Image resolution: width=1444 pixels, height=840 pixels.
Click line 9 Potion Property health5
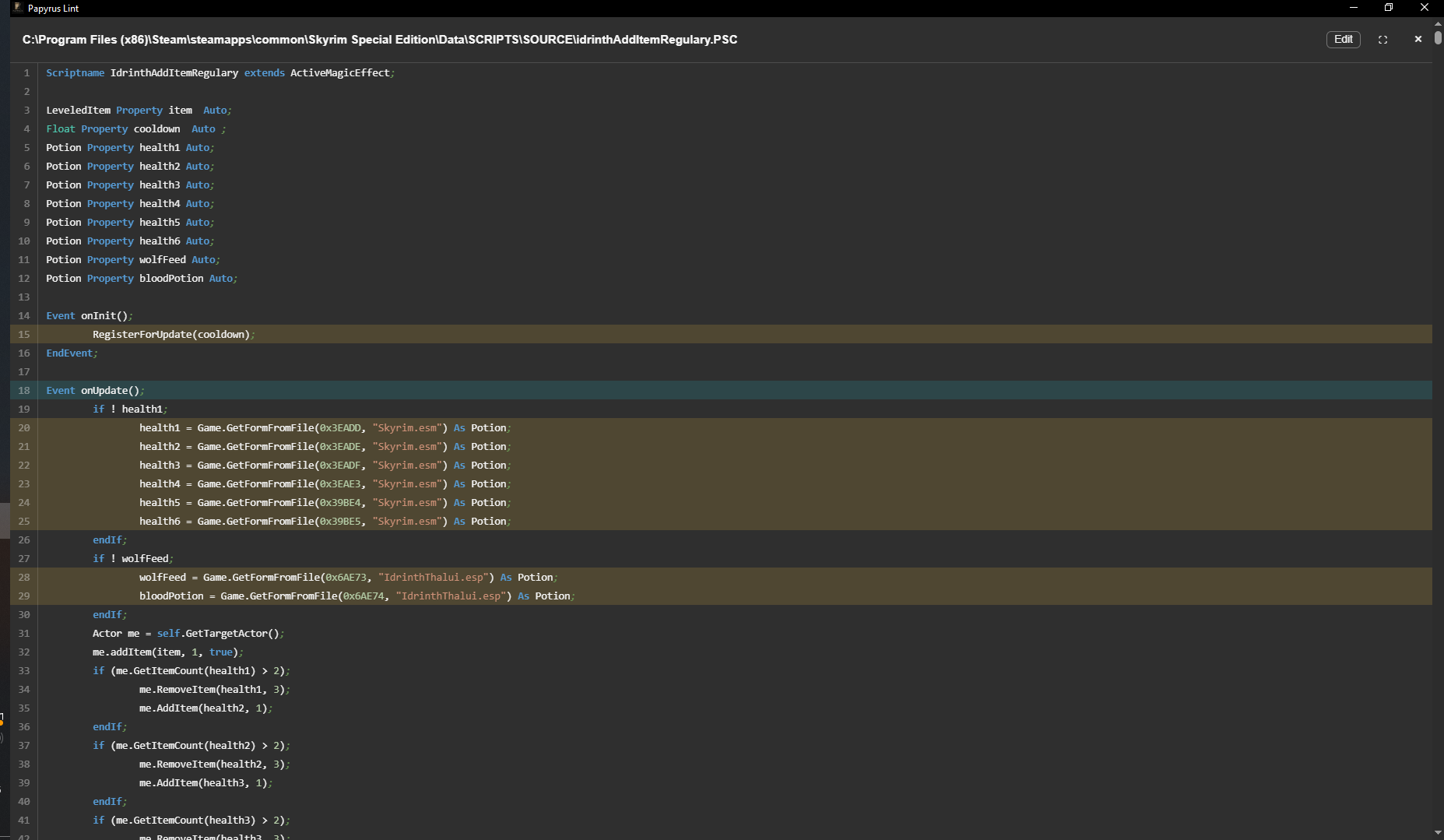[130, 222]
